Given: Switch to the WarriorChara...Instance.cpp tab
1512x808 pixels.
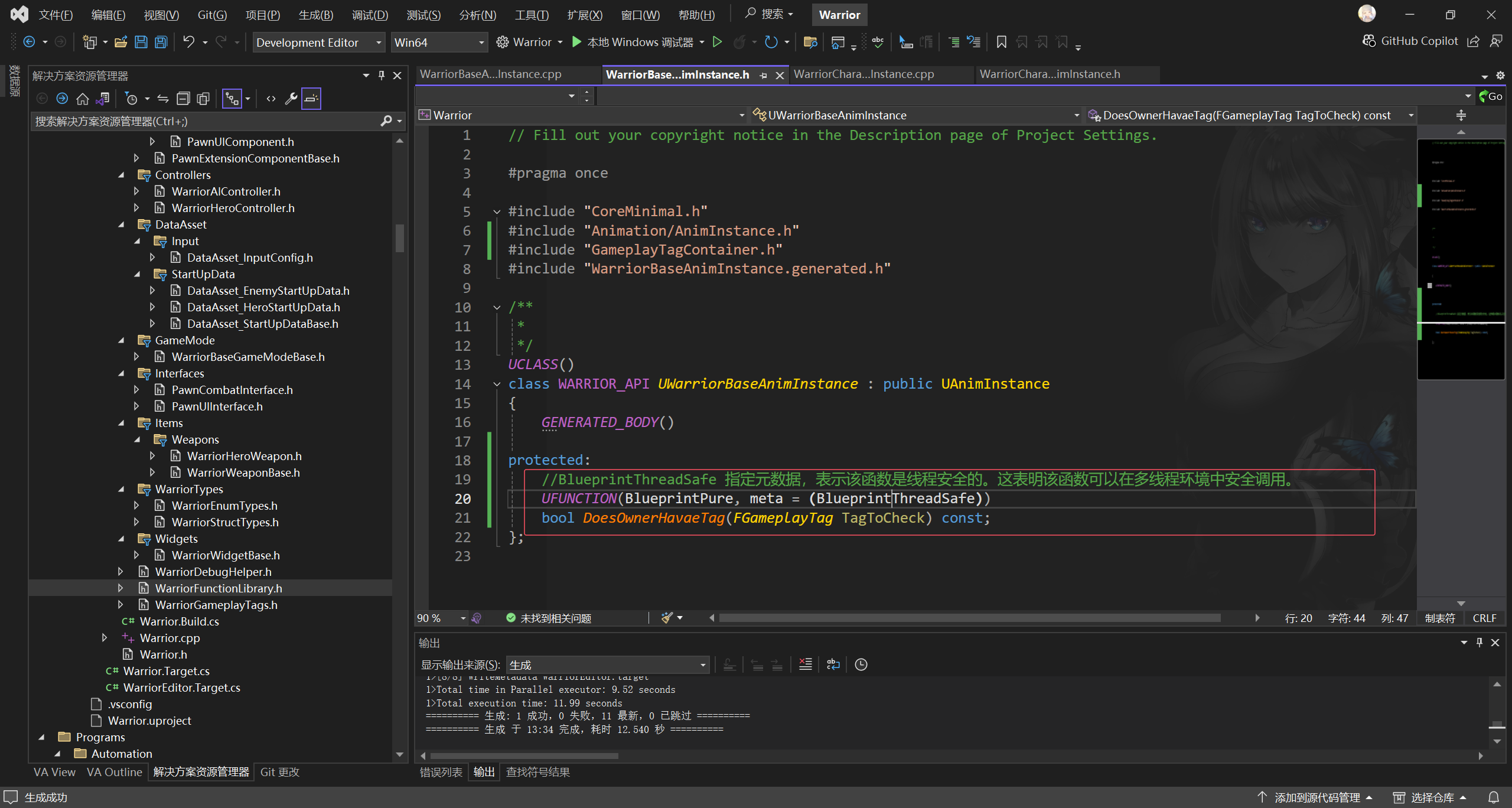Looking at the screenshot, I should pos(863,74).
